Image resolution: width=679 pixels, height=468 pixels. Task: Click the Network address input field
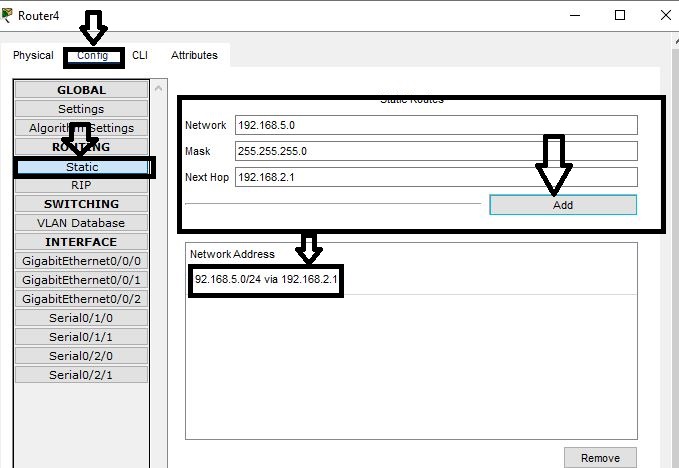pyautogui.click(x=436, y=125)
